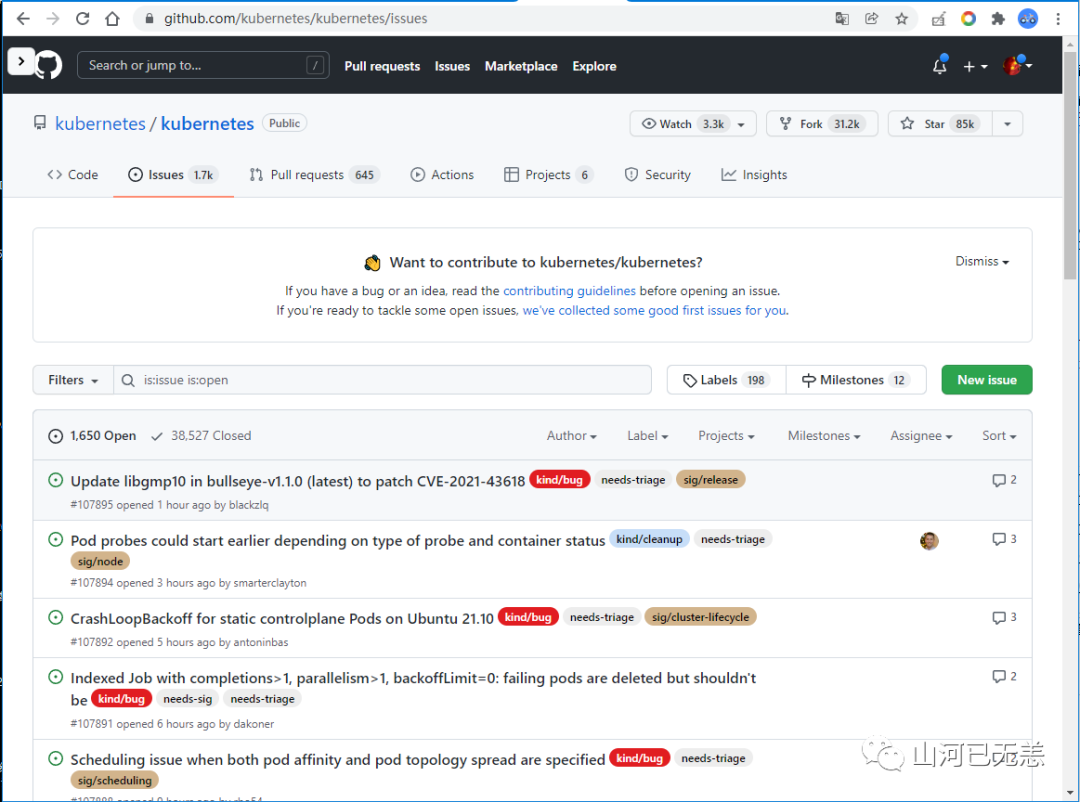Expand the sidebar arrow button

[21, 61]
